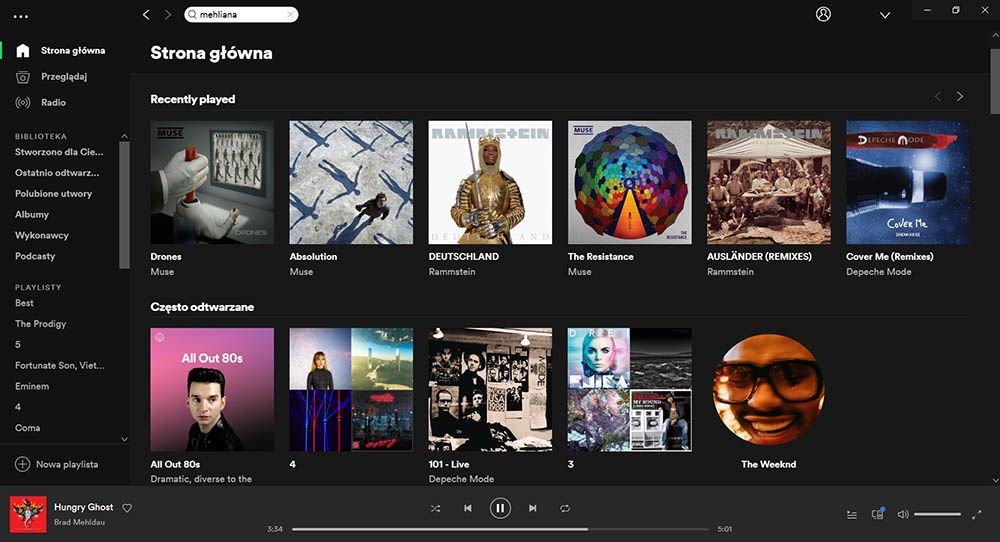Open Absolution album cover
This screenshot has width=1000, height=542.
[351, 182]
